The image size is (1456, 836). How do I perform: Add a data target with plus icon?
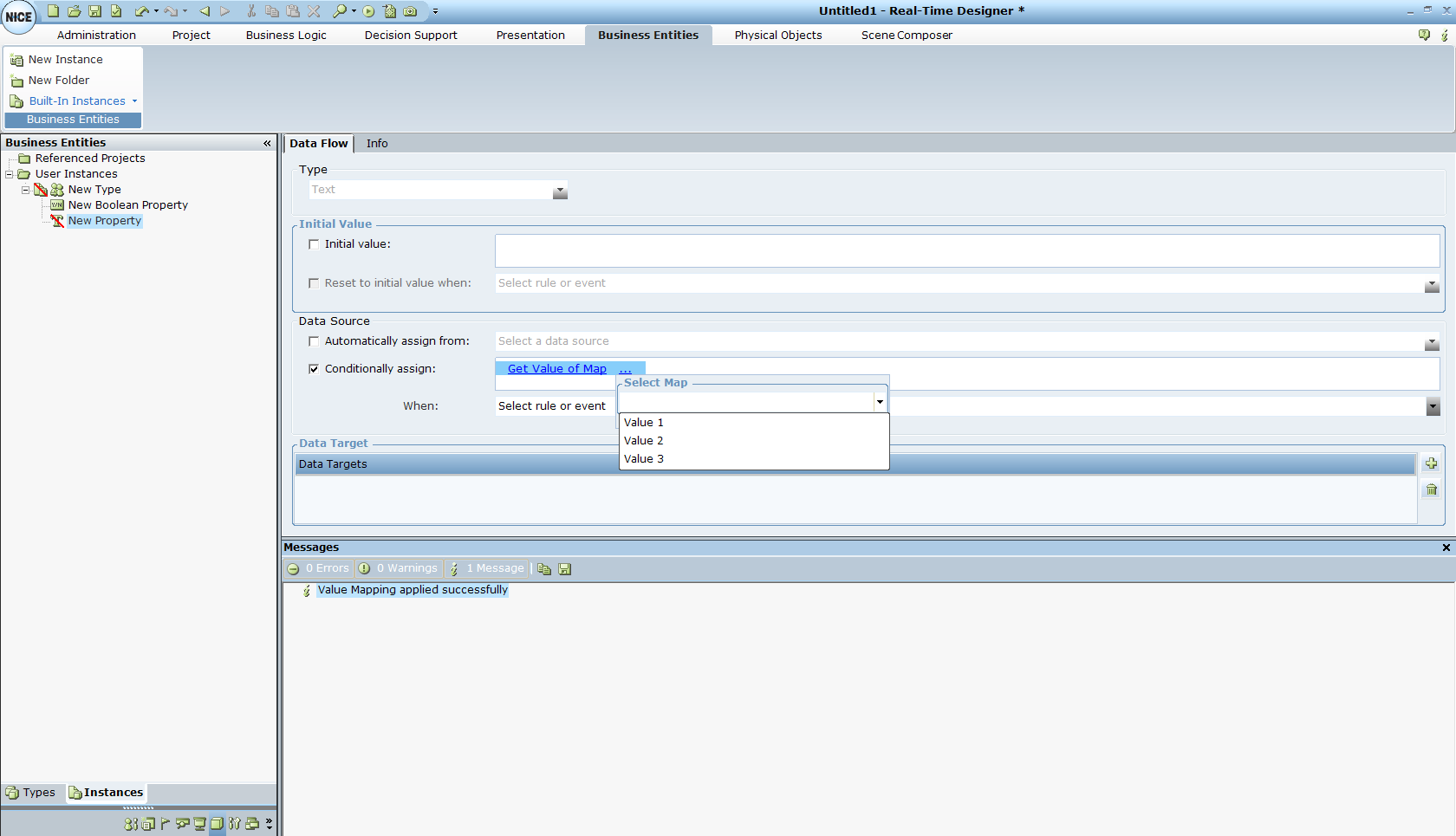[1431, 463]
